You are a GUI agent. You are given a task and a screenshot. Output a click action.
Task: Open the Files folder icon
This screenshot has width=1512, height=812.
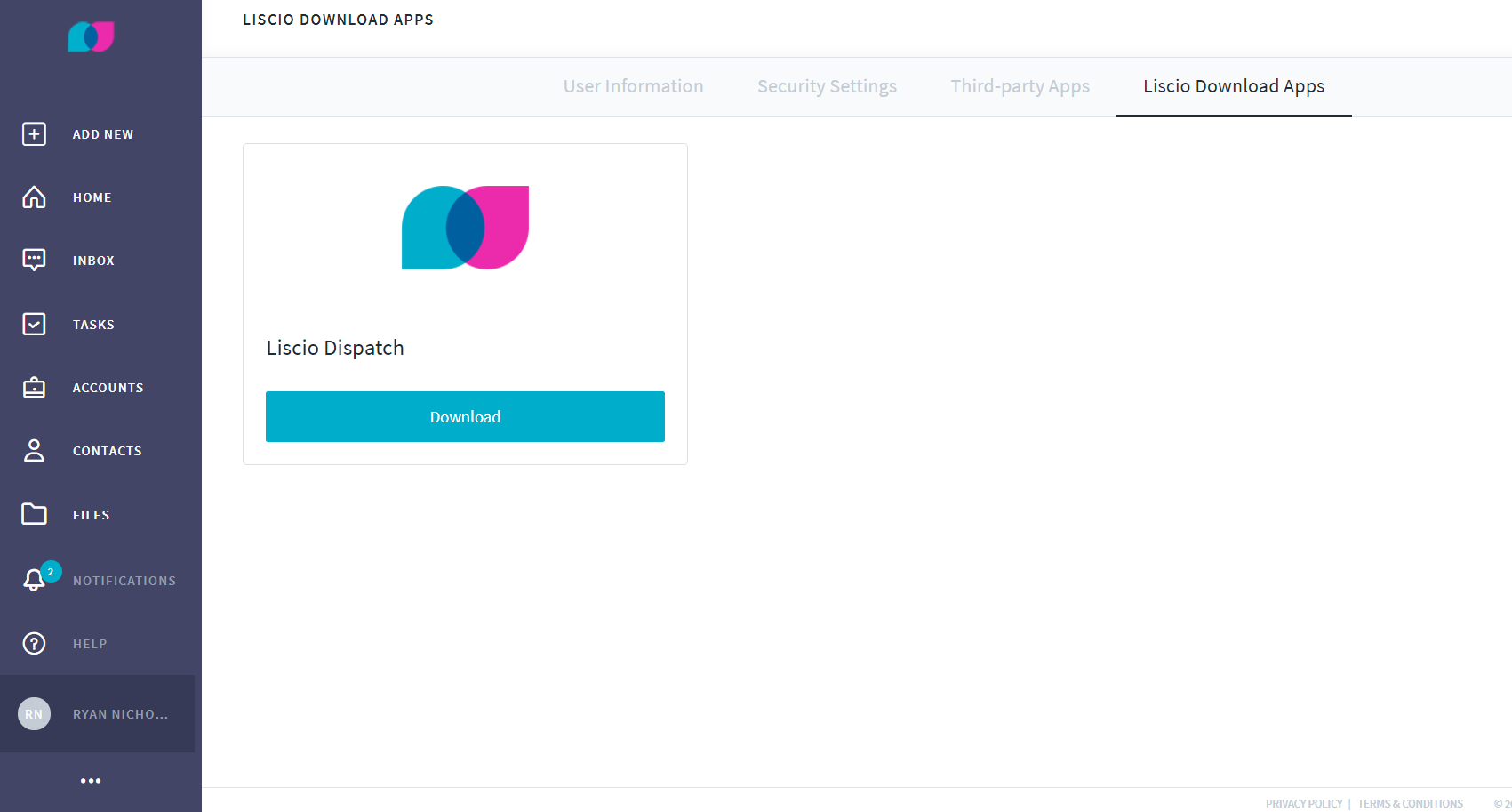(x=34, y=514)
